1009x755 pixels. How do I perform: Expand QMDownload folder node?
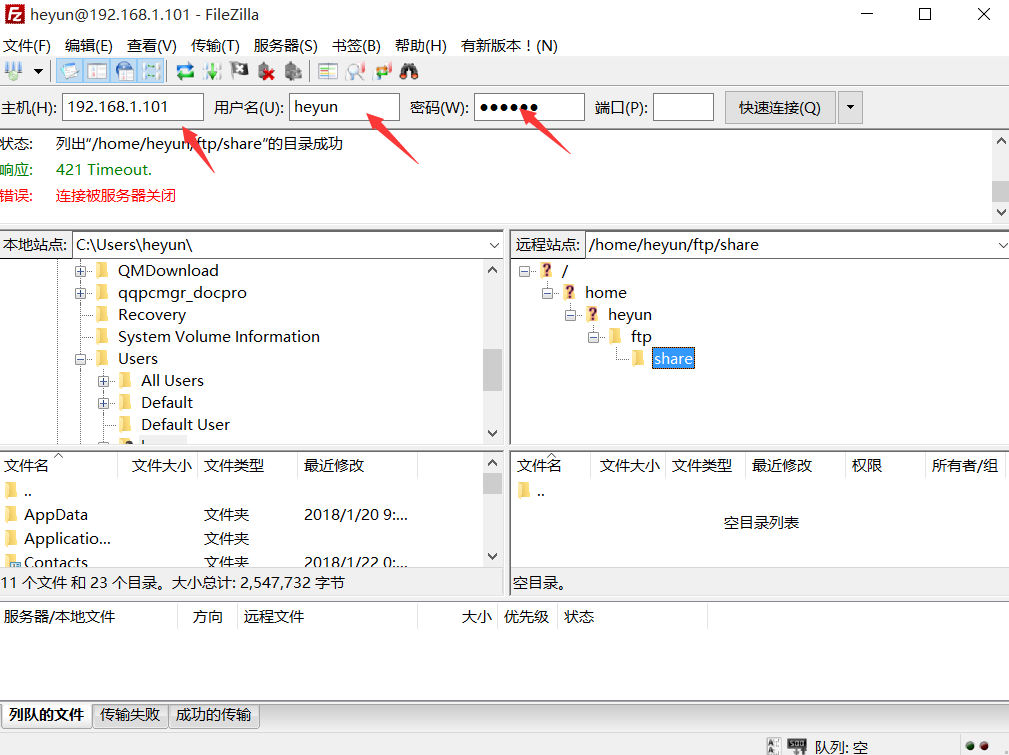(x=80, y=271)
